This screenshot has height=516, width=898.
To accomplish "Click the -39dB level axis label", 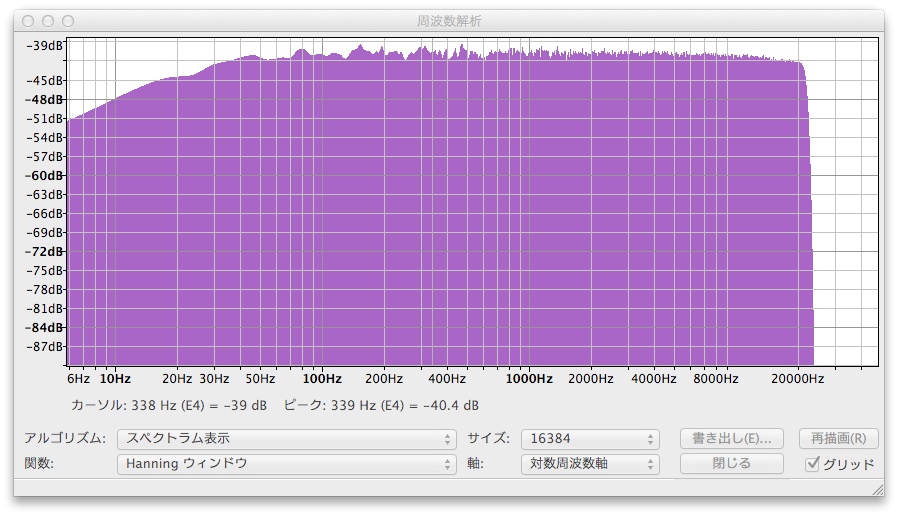I will 44,46.
